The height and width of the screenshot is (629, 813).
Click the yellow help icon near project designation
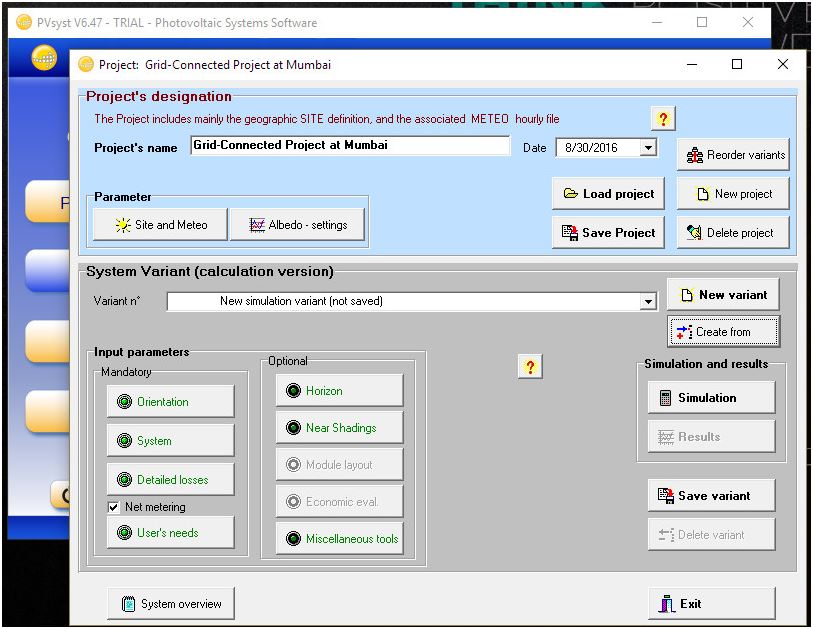click(x=663, y=118)
